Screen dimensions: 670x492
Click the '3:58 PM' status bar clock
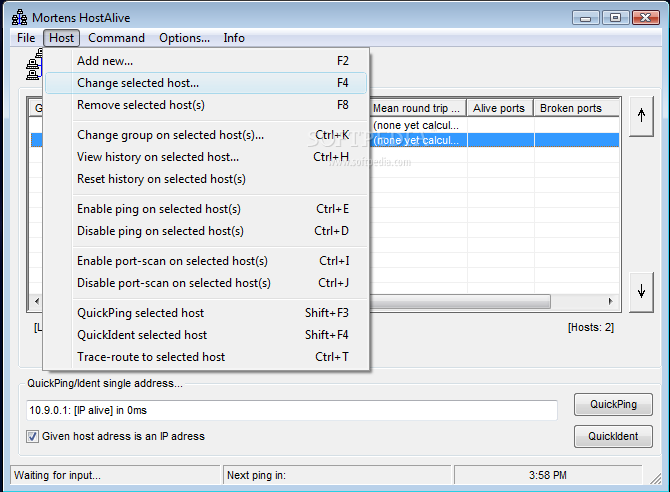tap(548, 475)
